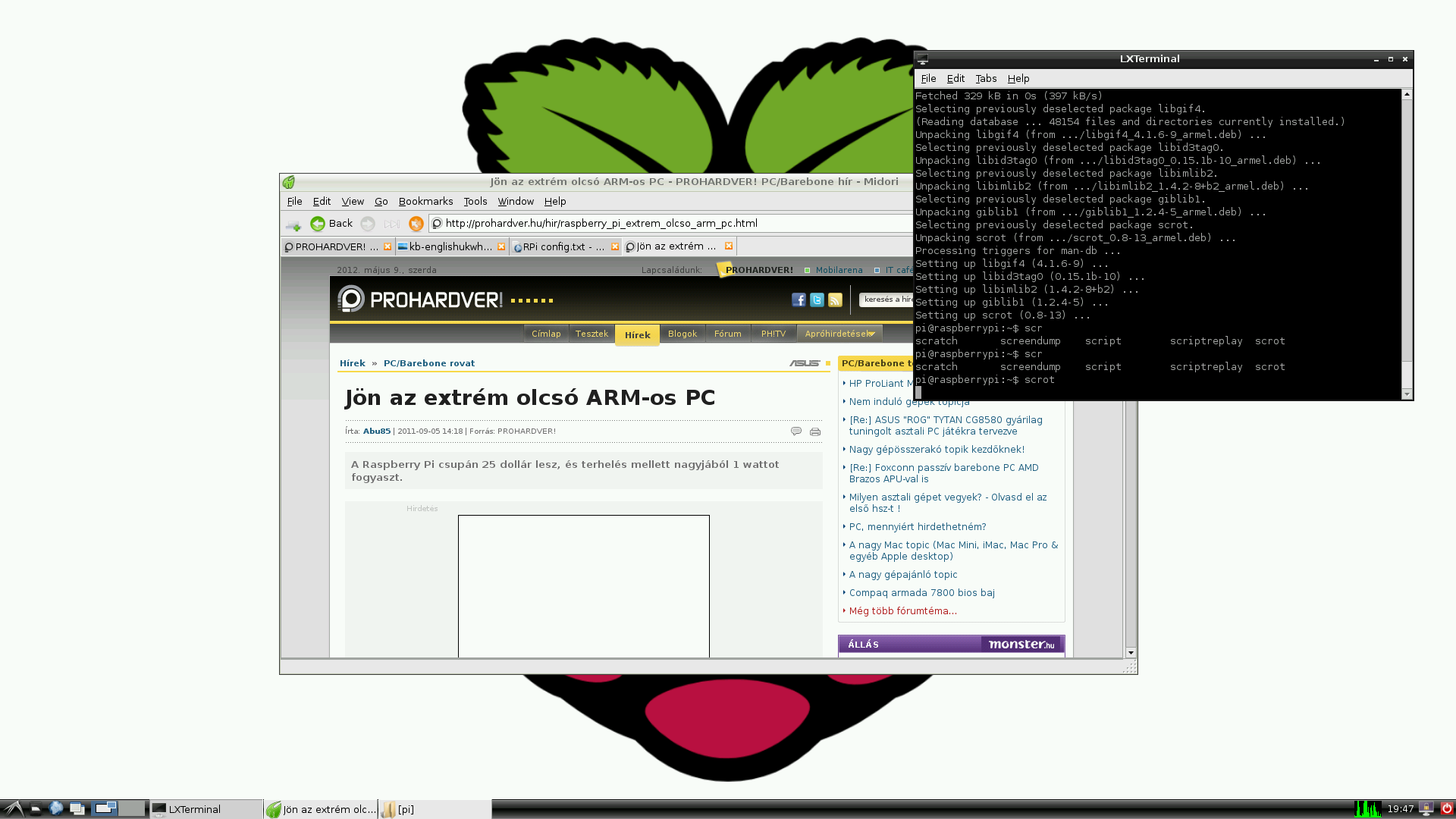Select the [pi] folder taskbar button

pyautogui.click(x=435, y=809)
